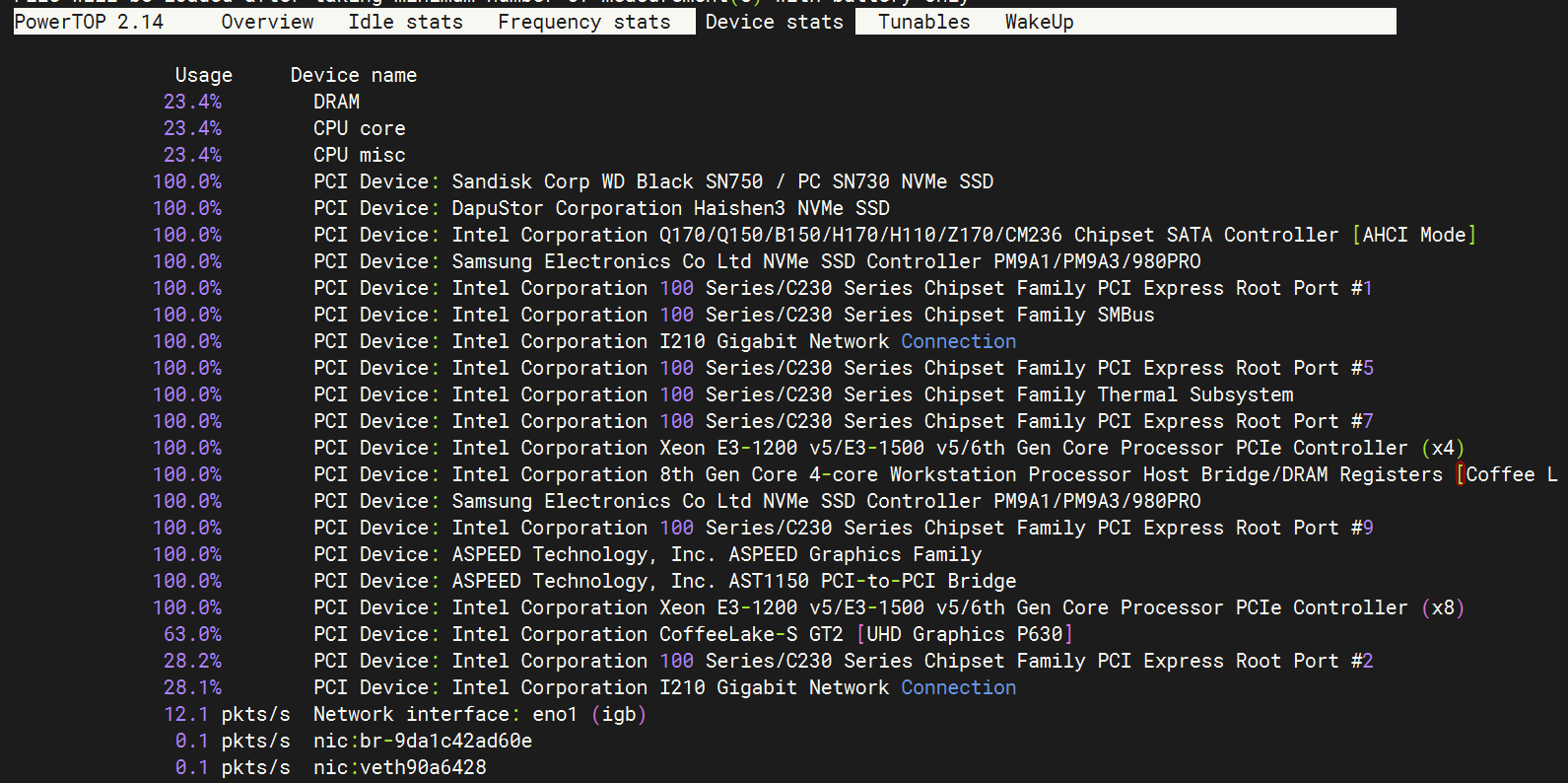The image size is (1568, 783).
Task: Click the Usage column header
Action: 203,75
